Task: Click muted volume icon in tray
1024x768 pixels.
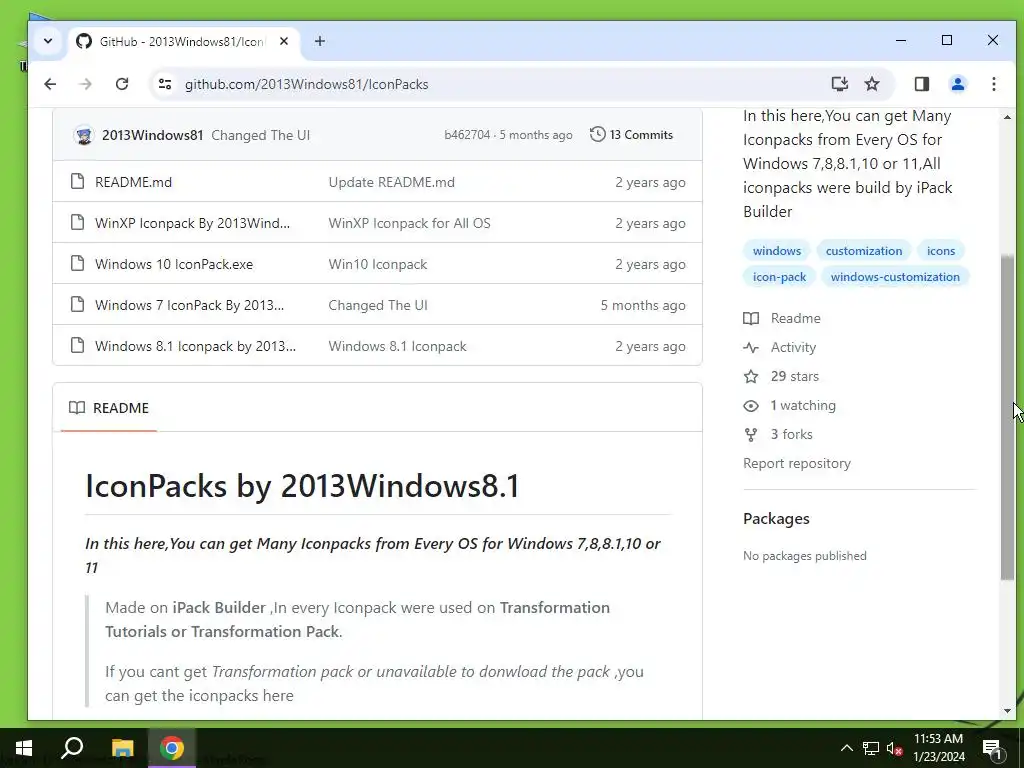Action: pos(895,748)
